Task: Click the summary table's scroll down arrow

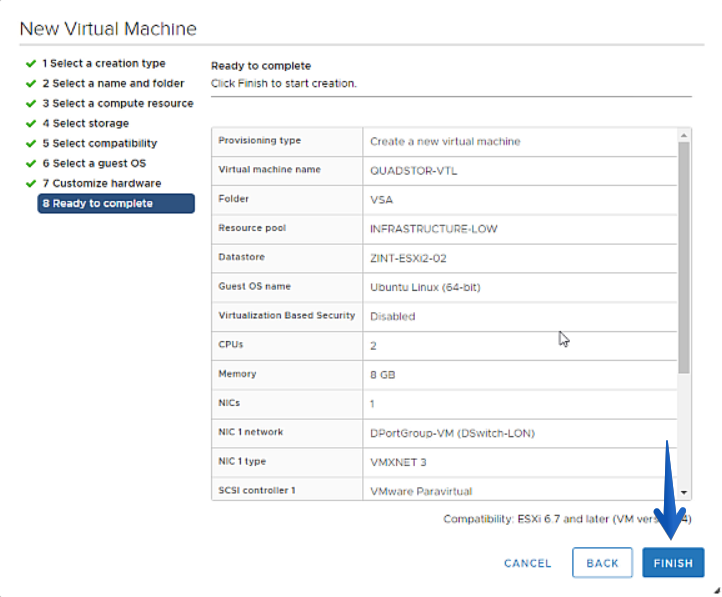Action: (684, 492)
